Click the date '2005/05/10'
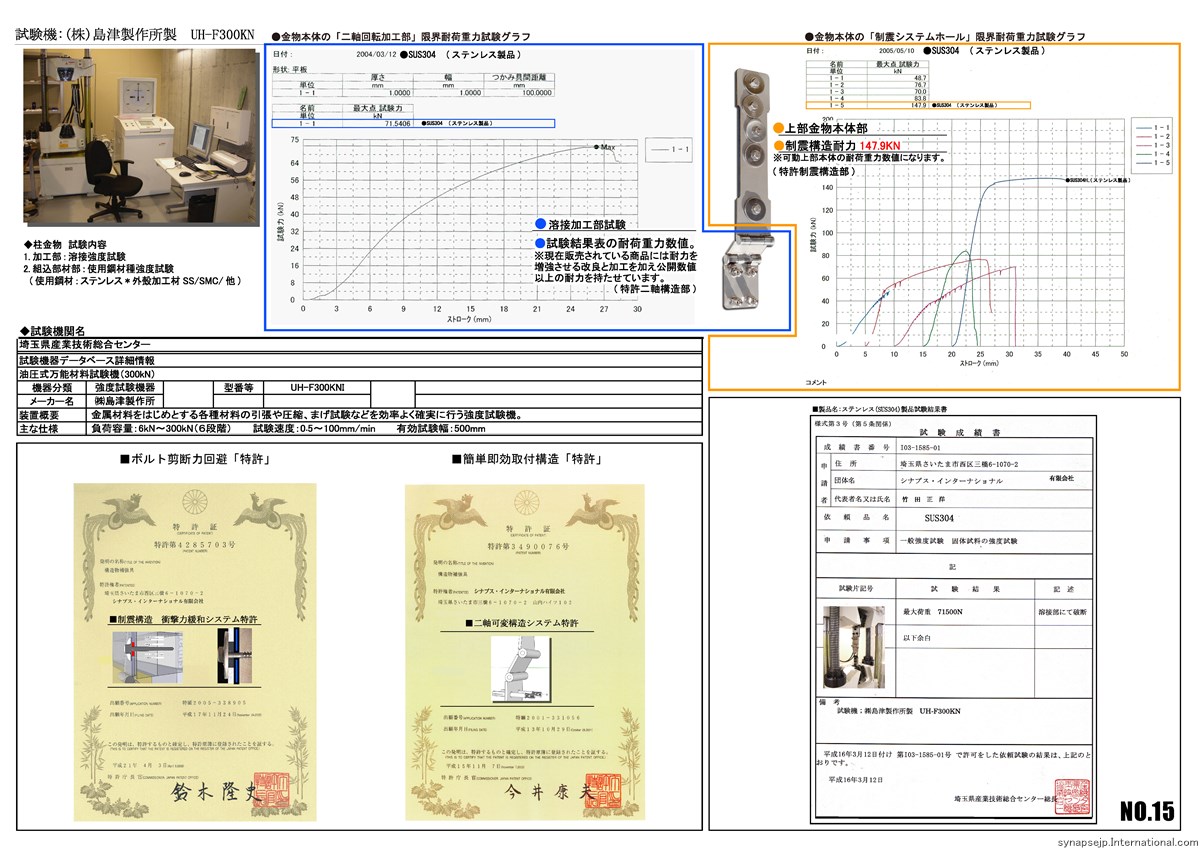The width and height of the screenshot is (1200, 848). coord(897,49)
